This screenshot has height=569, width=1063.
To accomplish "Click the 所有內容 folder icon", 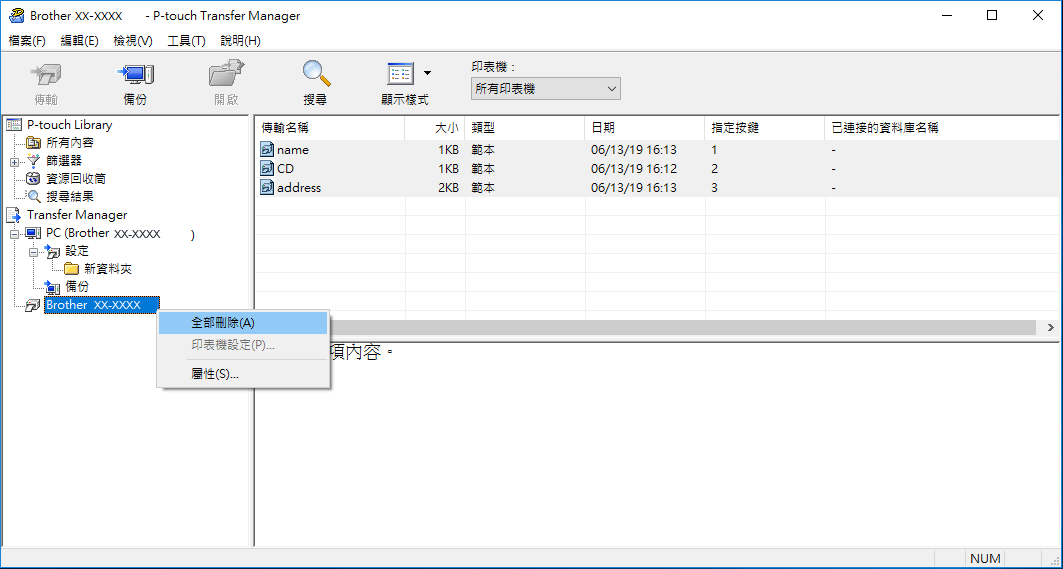I will (33, 142).
